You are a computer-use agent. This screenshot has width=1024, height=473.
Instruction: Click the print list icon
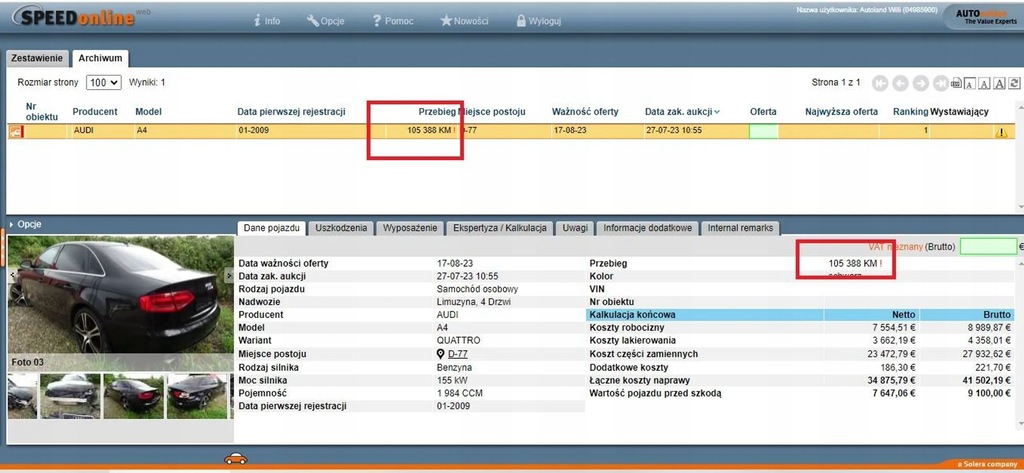pos(957,83)
